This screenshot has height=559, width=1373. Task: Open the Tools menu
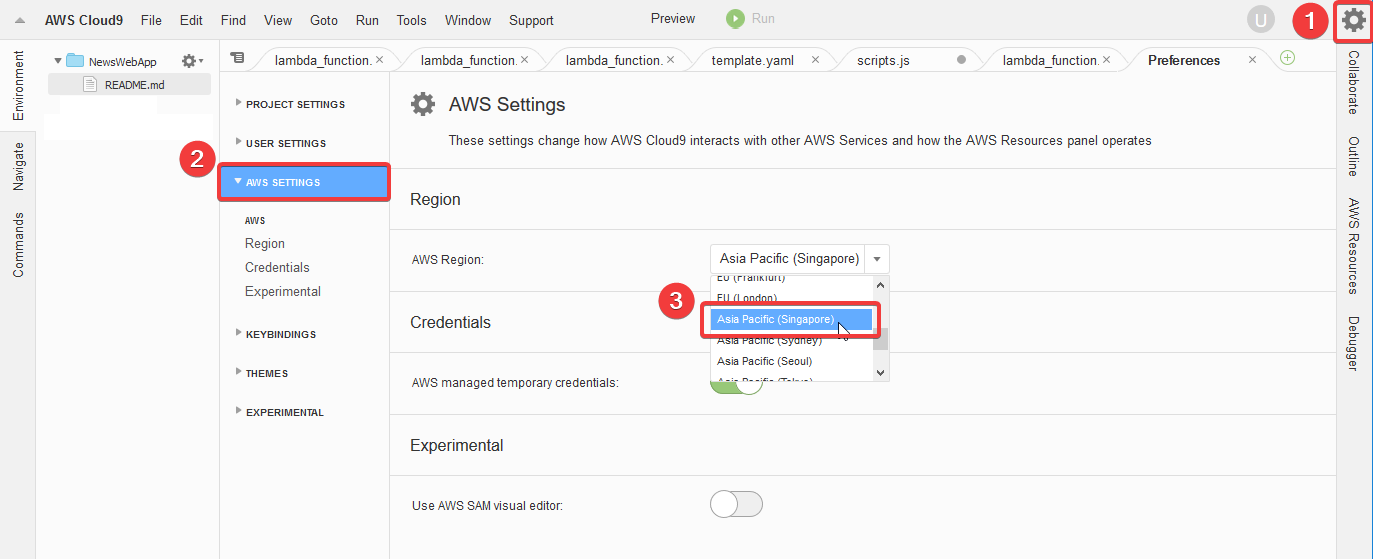411,20
